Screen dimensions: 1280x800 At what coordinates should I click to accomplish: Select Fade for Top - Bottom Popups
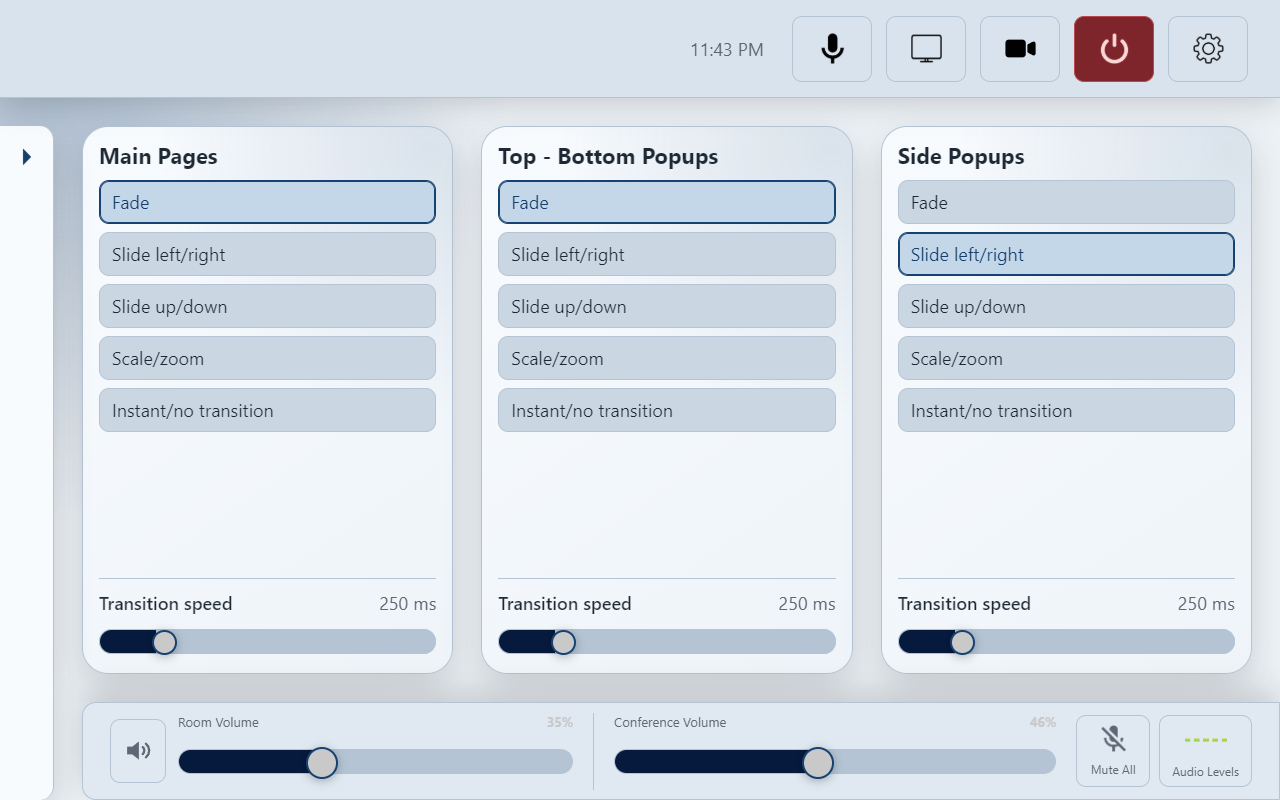tap(667, 202)
